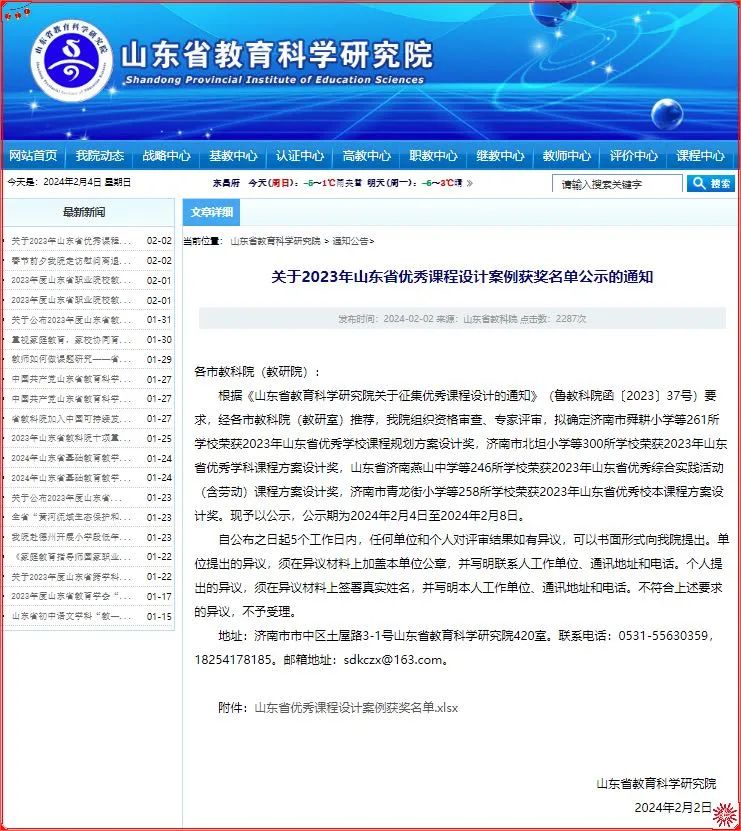Open news item 我院赴德州开展小学段低年

71,537
